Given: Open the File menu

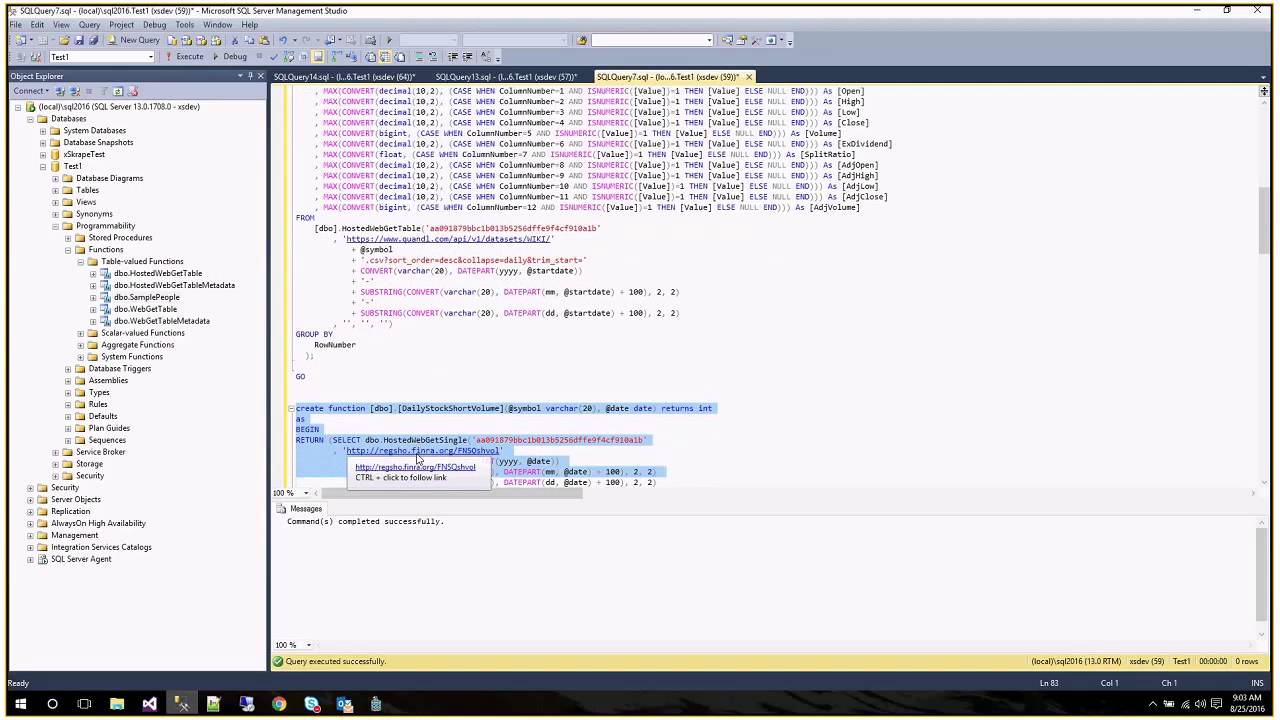Looking at the screenshot, I should (15, 24).
